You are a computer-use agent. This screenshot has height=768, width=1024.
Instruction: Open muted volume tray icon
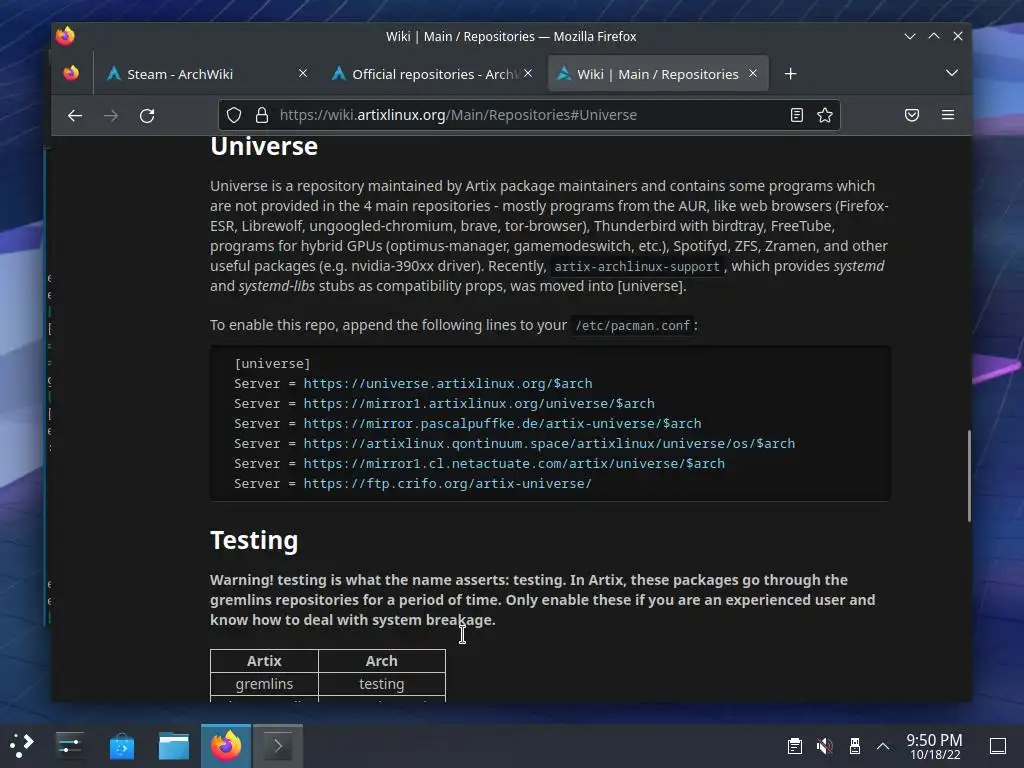pyautogui.click(x=824, y=746)
